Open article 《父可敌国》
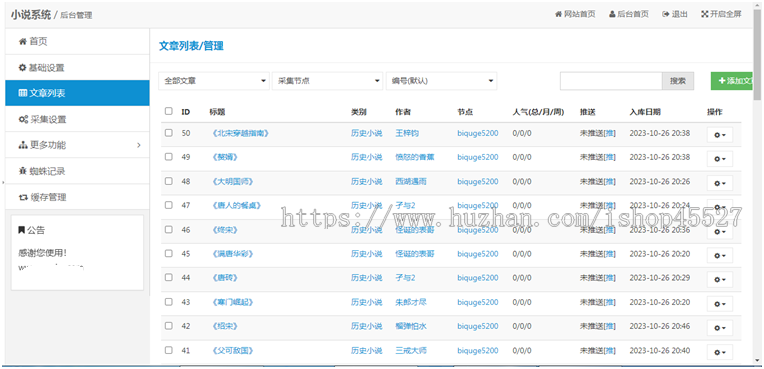Screen dimensions: 764x369 [x=232, y=350]
